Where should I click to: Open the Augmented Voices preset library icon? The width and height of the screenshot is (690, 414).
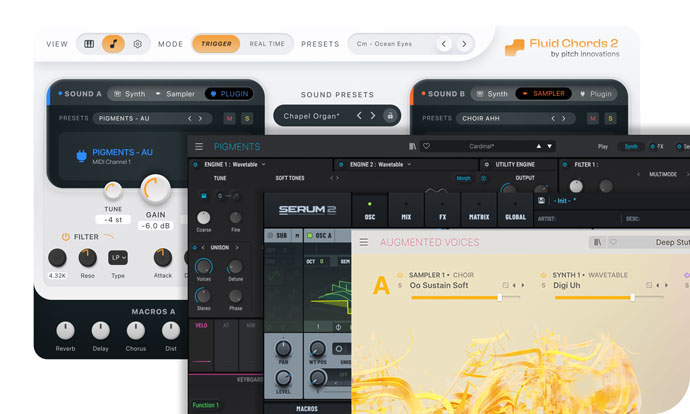click(x=597, y=242)
